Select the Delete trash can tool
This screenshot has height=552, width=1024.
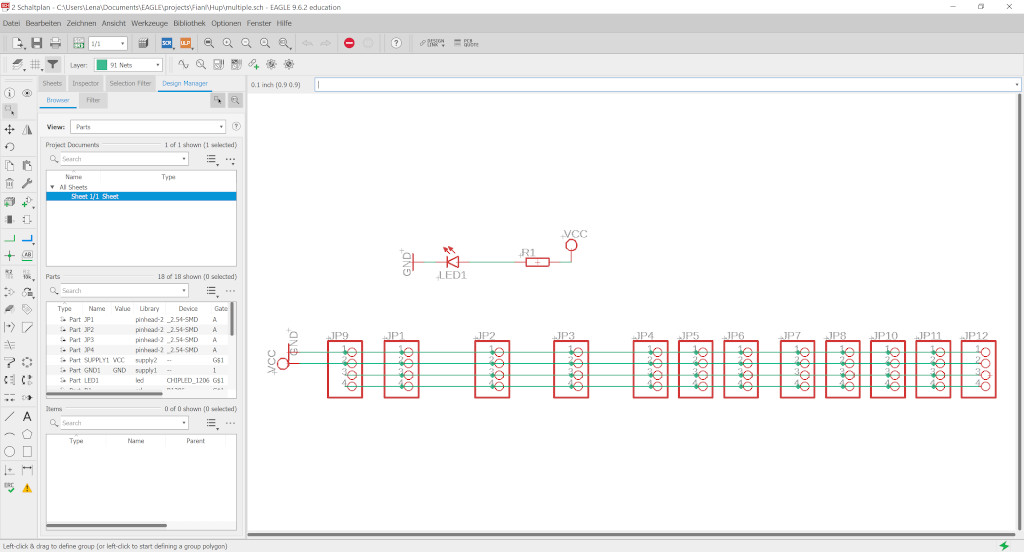coord(9,184)
